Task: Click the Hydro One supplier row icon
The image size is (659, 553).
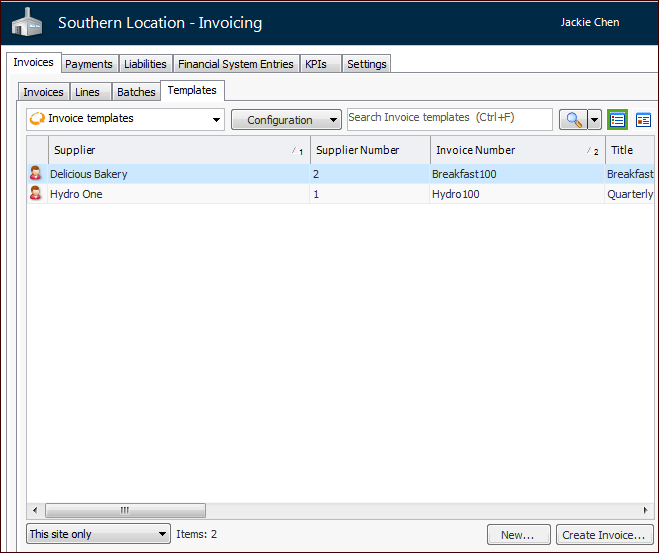Action: (x=36, y=194)
